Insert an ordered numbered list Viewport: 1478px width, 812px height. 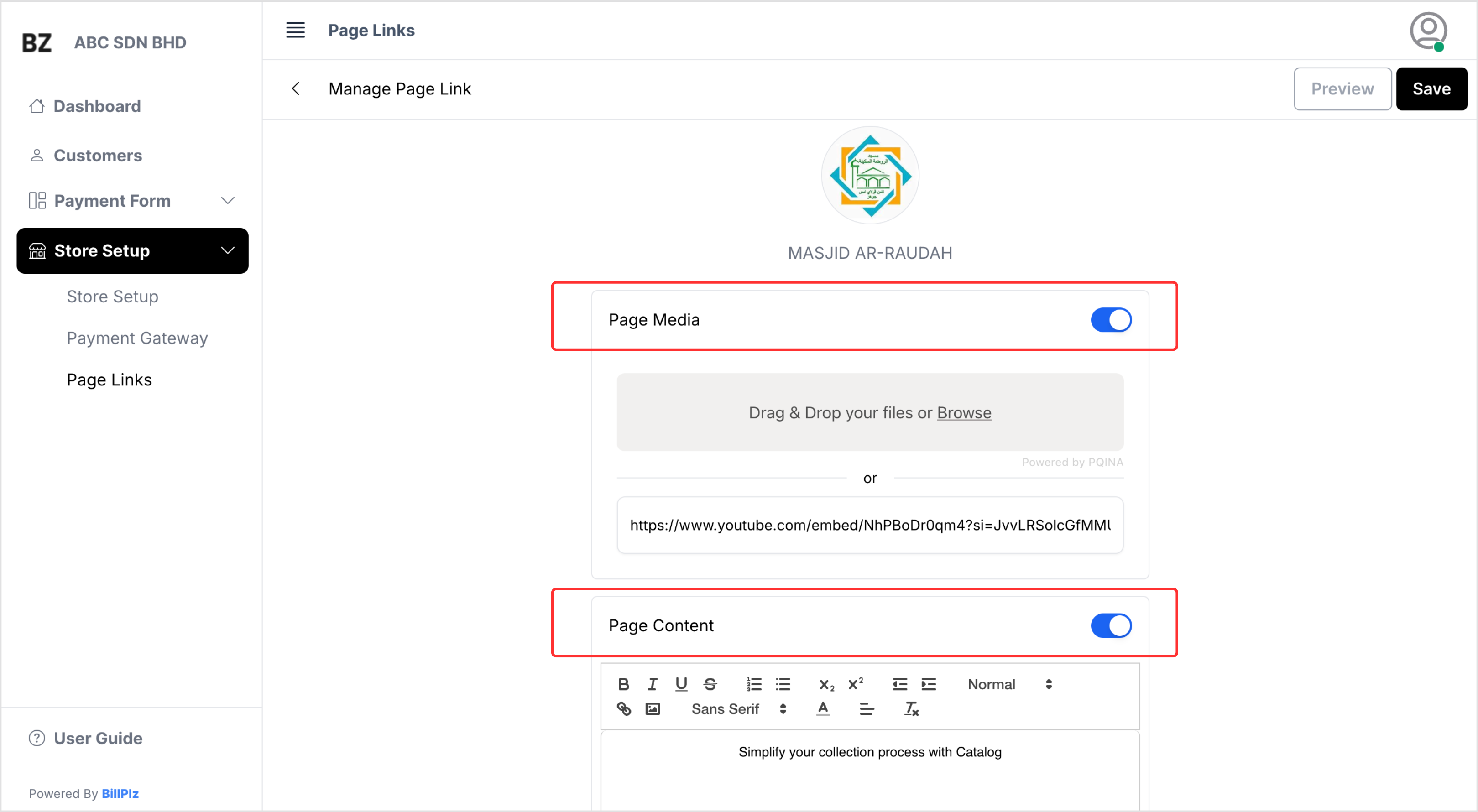pos(754,684)
